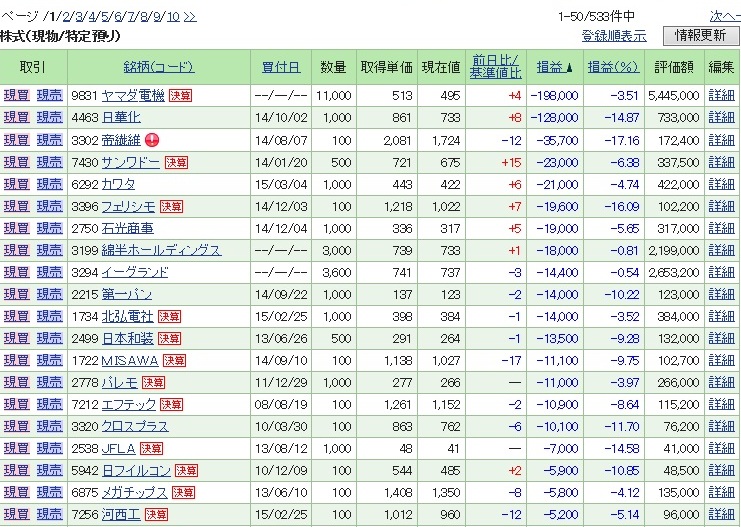Click 現売 for ヤマダ電機 row

50,95
